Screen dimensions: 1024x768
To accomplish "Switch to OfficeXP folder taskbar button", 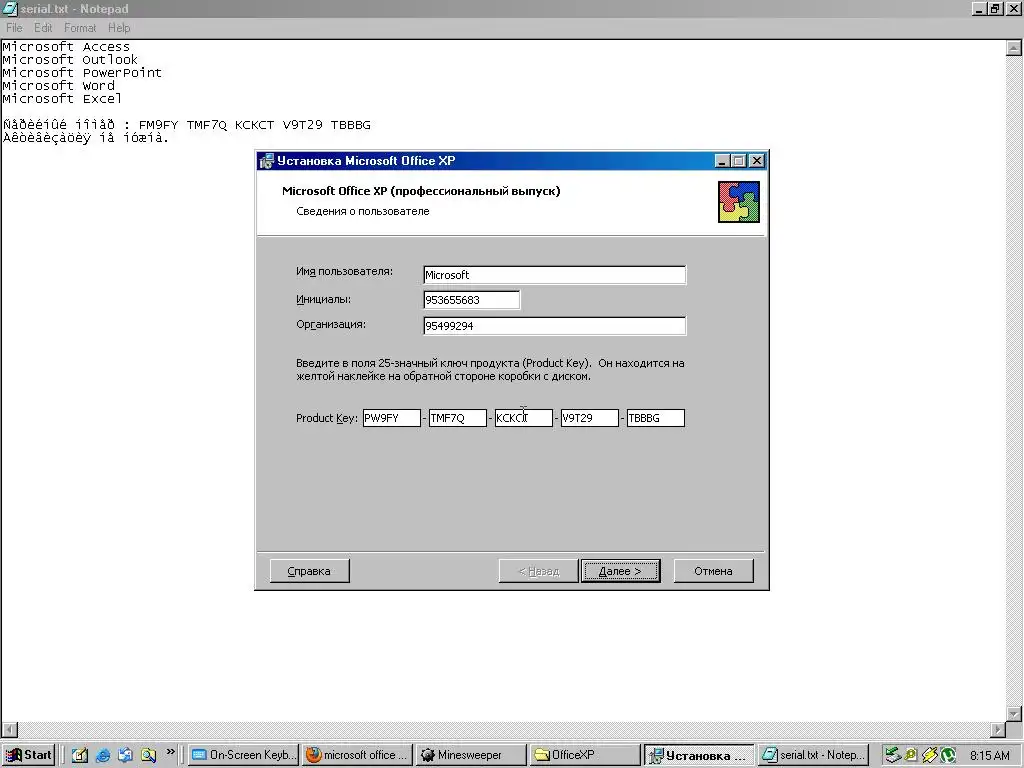I will click(584, 755).
